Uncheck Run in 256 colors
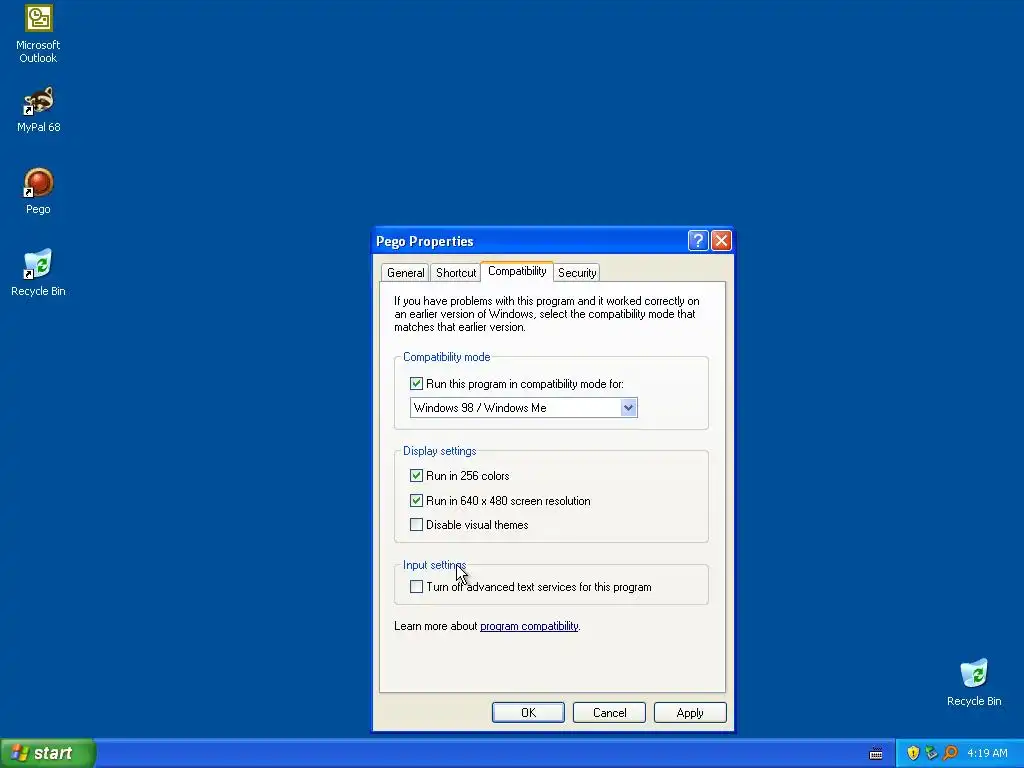The width and height of the screenshot is (1024, 768). (416, 475)
